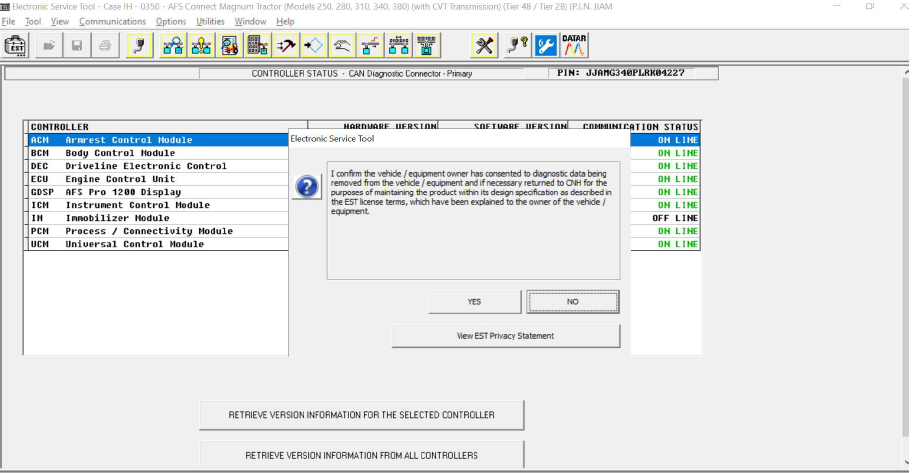Click the controller download chip icon
This screenshot has height=473, width=912.
coord(427,45)
